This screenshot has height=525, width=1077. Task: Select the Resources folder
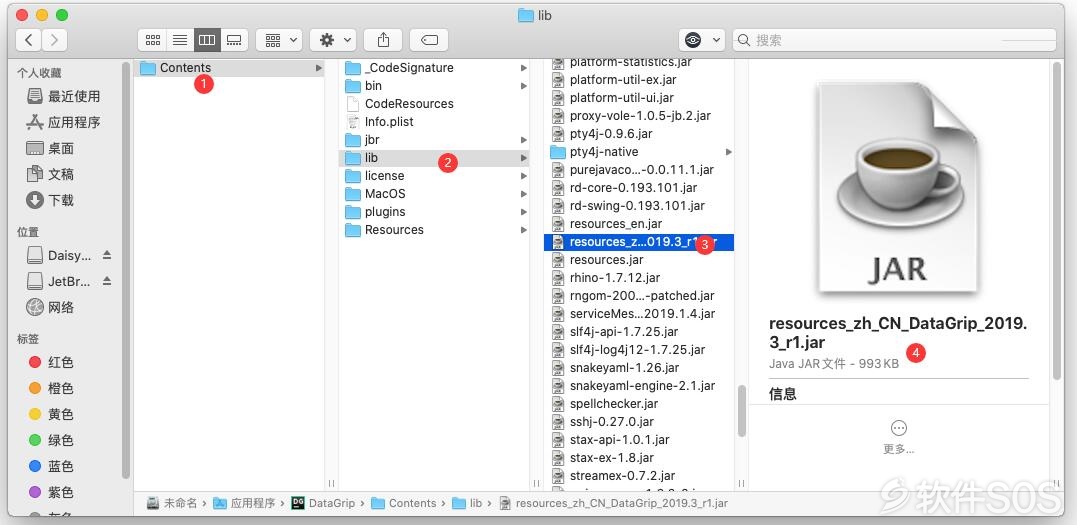(435, 230)
